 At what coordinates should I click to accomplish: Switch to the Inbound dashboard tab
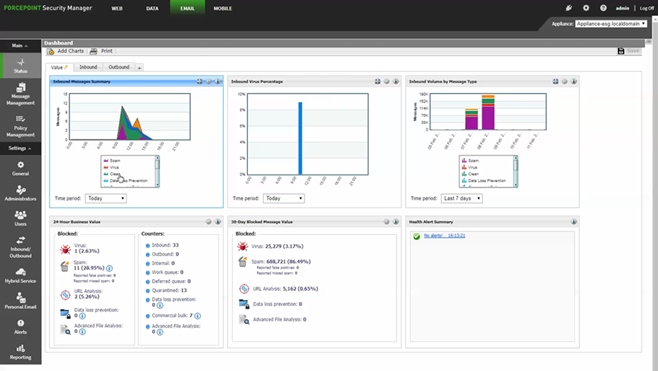pos(88,67)
